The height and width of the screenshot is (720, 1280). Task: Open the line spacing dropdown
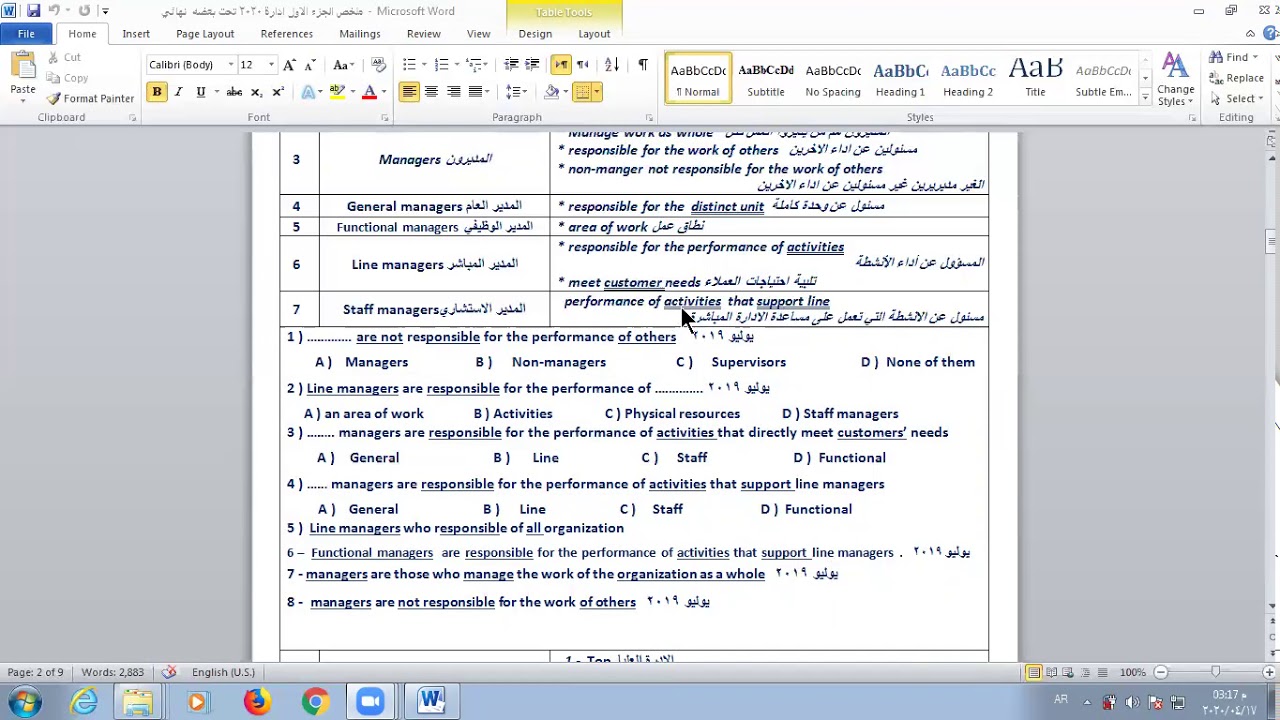(x=516, y=92)
